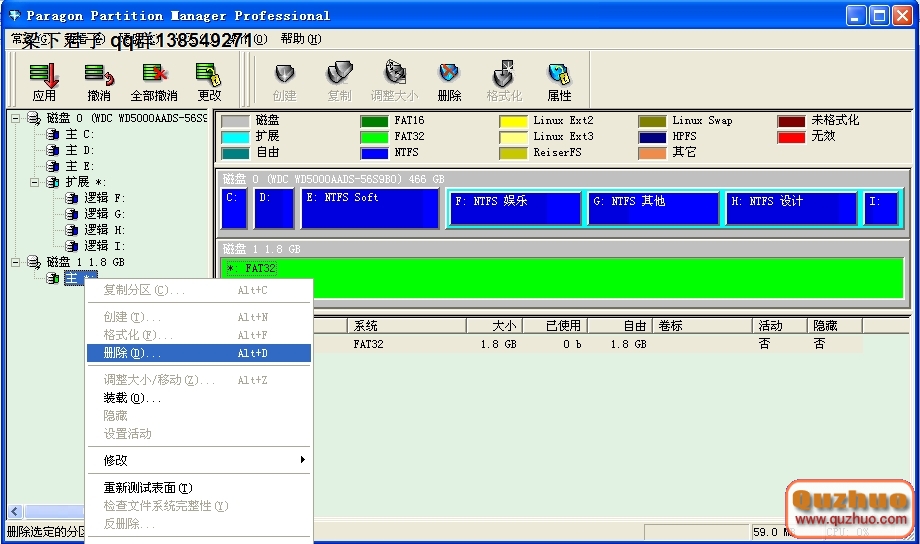Collapse the 磁盘 1 1.8 GB node
Image resolution: width=920 pixels, height=544 pixels.
(16, 262)
